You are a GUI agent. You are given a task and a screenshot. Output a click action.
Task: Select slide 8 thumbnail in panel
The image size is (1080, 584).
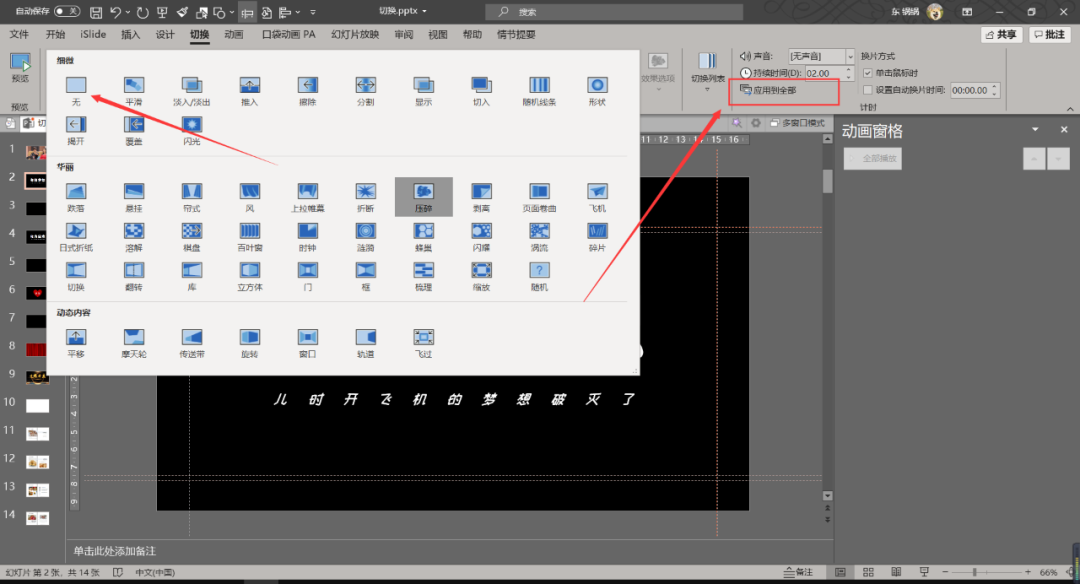(x=37, y=349)
